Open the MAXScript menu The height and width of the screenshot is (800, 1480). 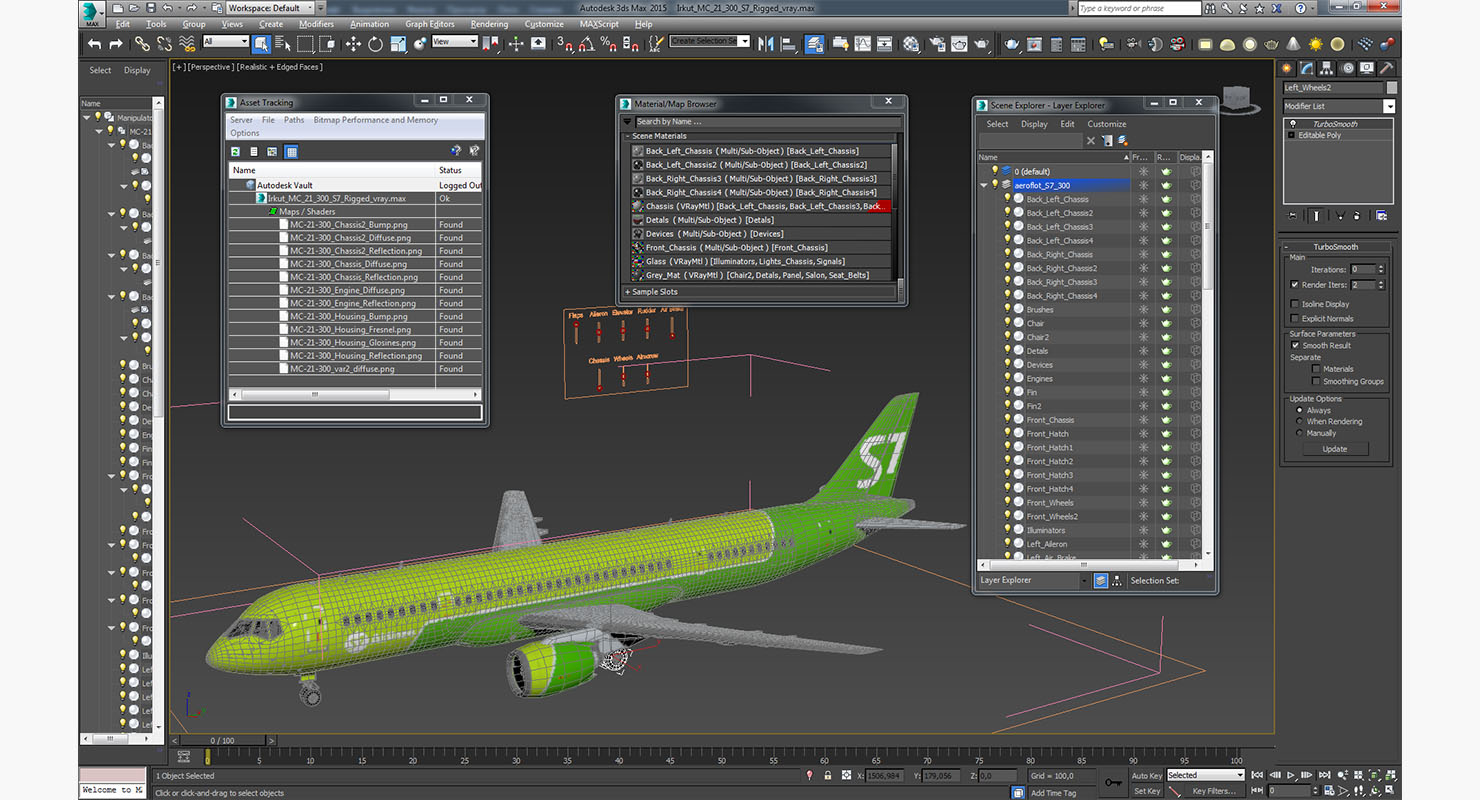tap(599, 24)
